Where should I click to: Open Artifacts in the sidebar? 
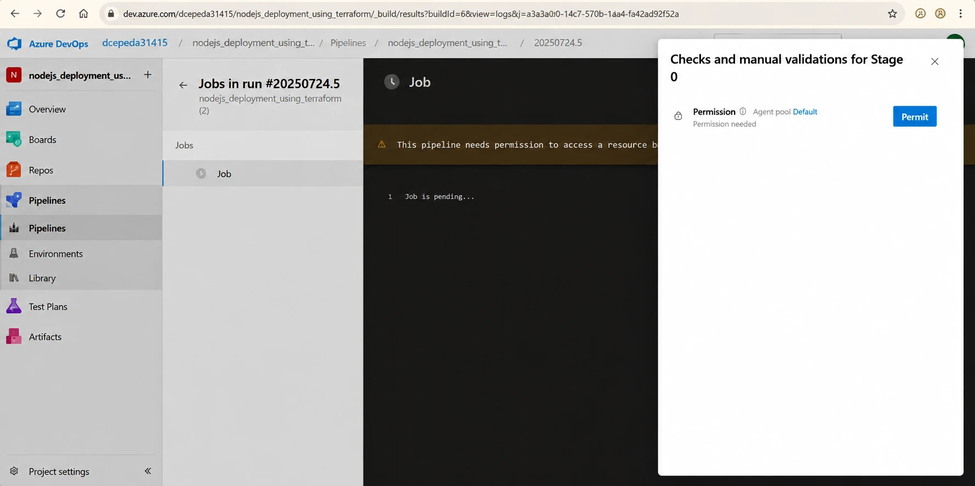tap(81, 336)
